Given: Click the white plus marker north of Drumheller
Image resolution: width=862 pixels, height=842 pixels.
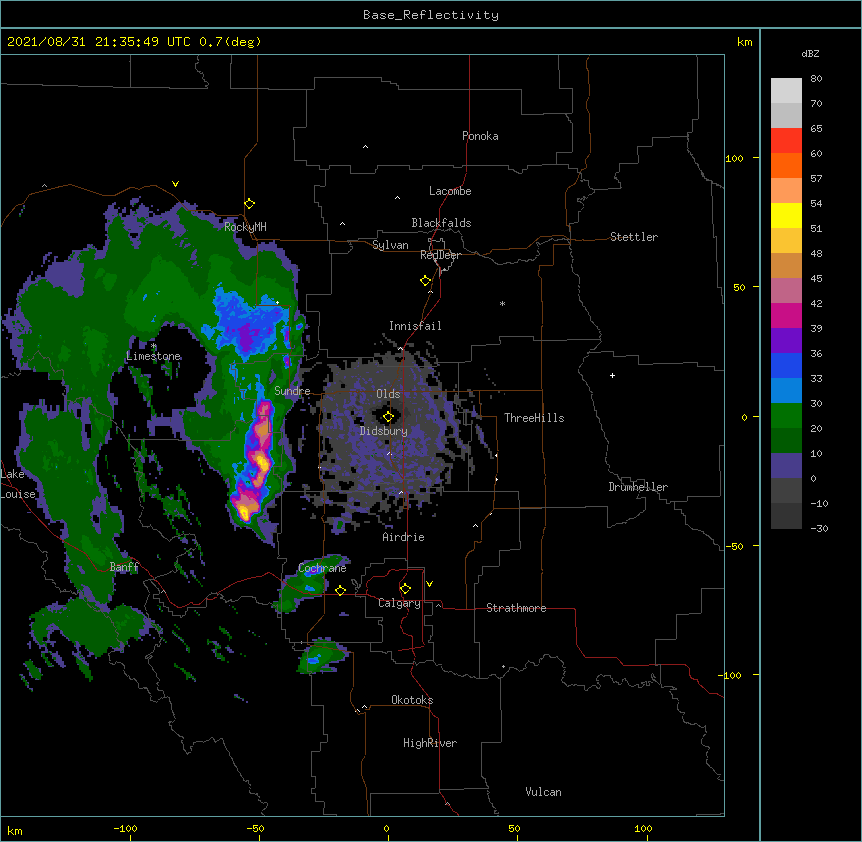Looking at the screenshot, I should click(612, 375).
